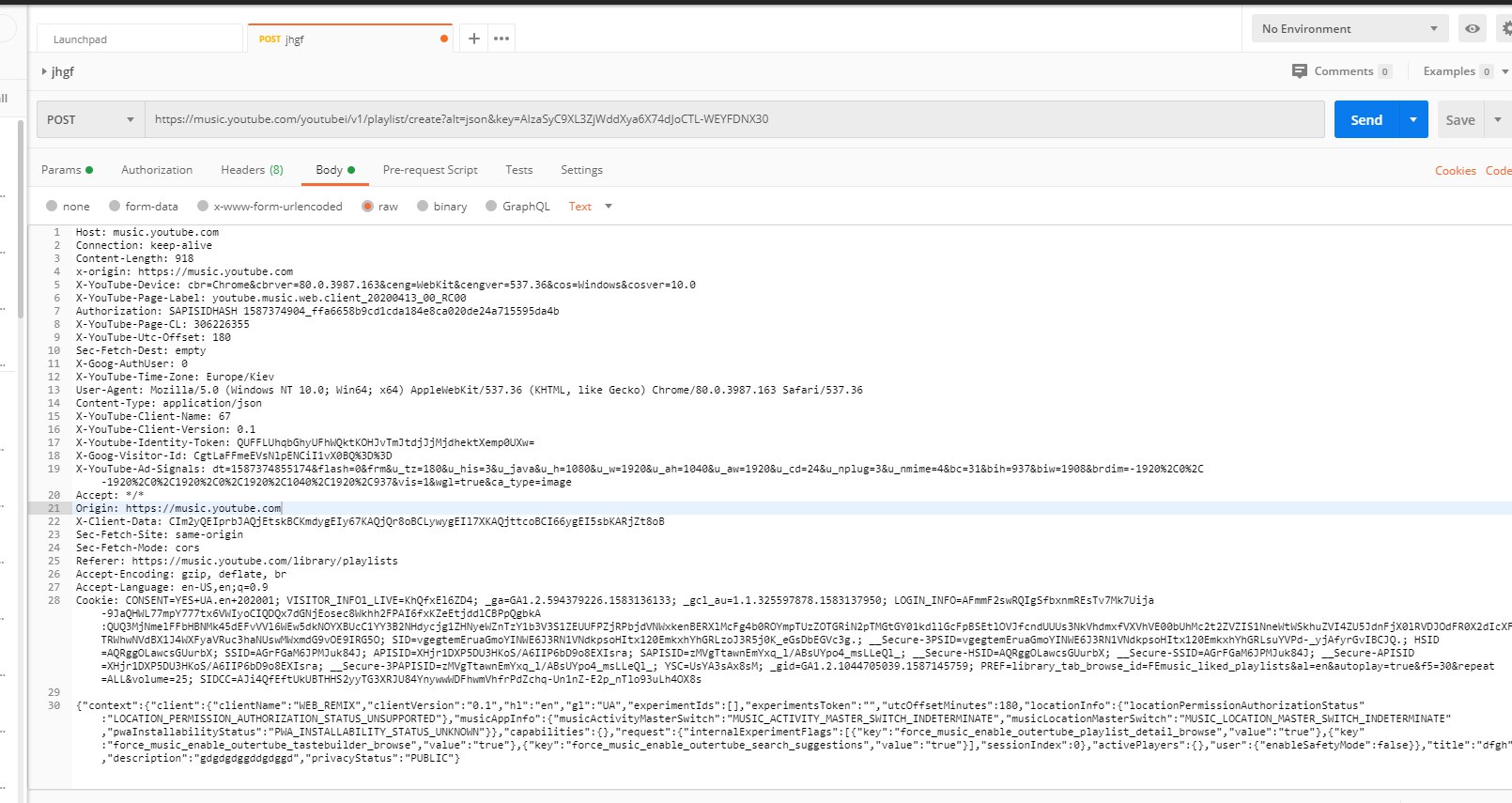
Task: Expand the jhgf request details arrow
Action: 44,71
